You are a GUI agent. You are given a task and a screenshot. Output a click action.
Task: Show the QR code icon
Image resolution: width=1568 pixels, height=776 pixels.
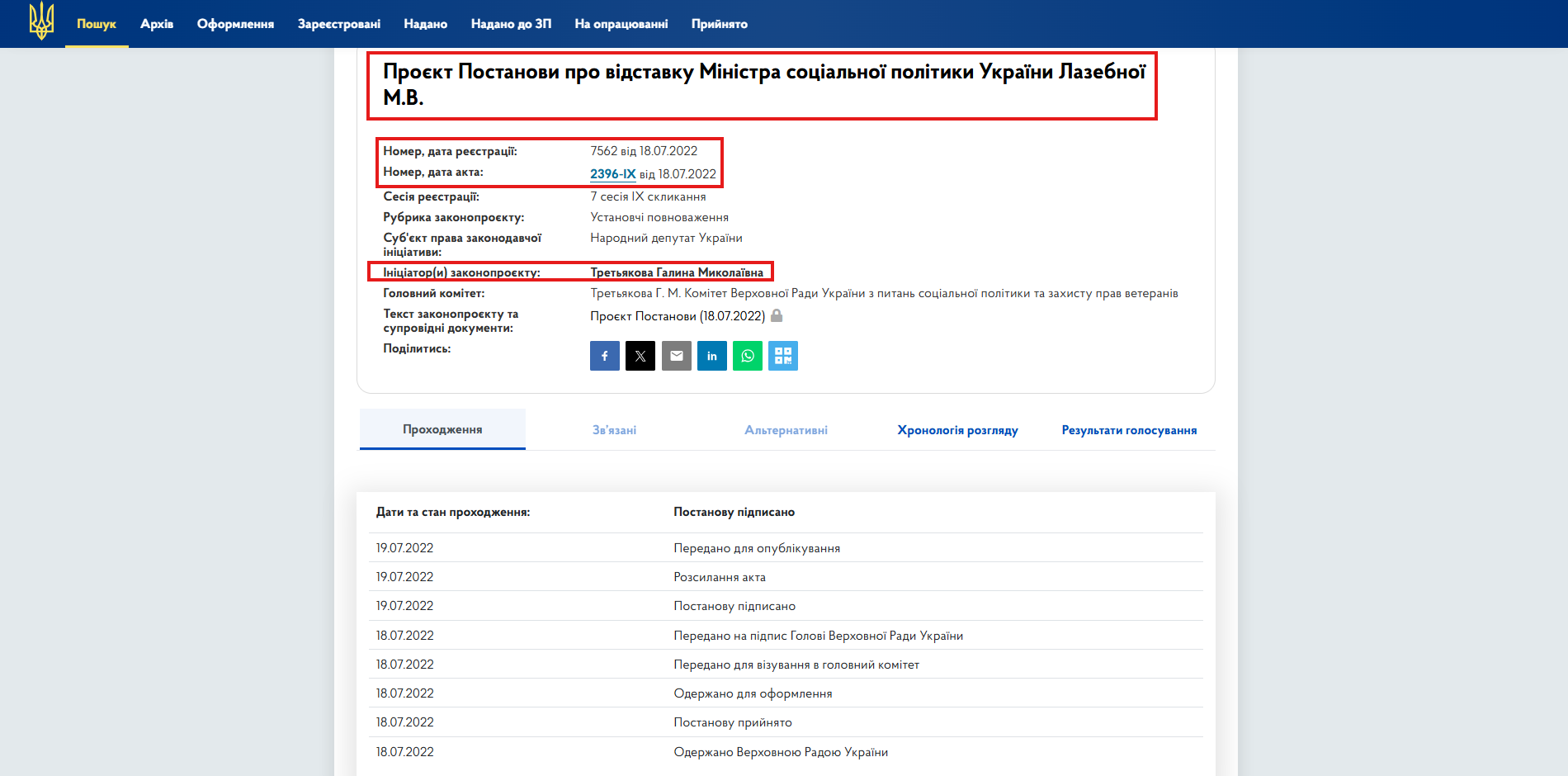coord(783,356)
